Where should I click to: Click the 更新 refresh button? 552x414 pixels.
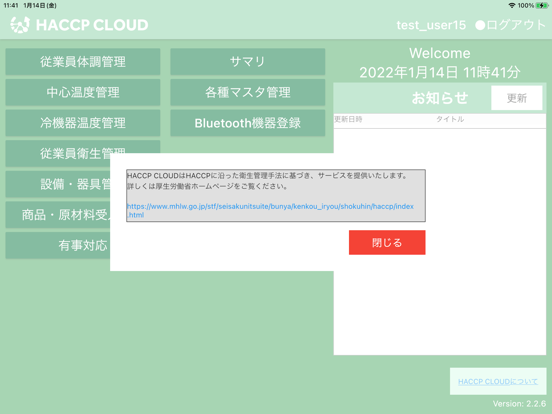point(516,98)
